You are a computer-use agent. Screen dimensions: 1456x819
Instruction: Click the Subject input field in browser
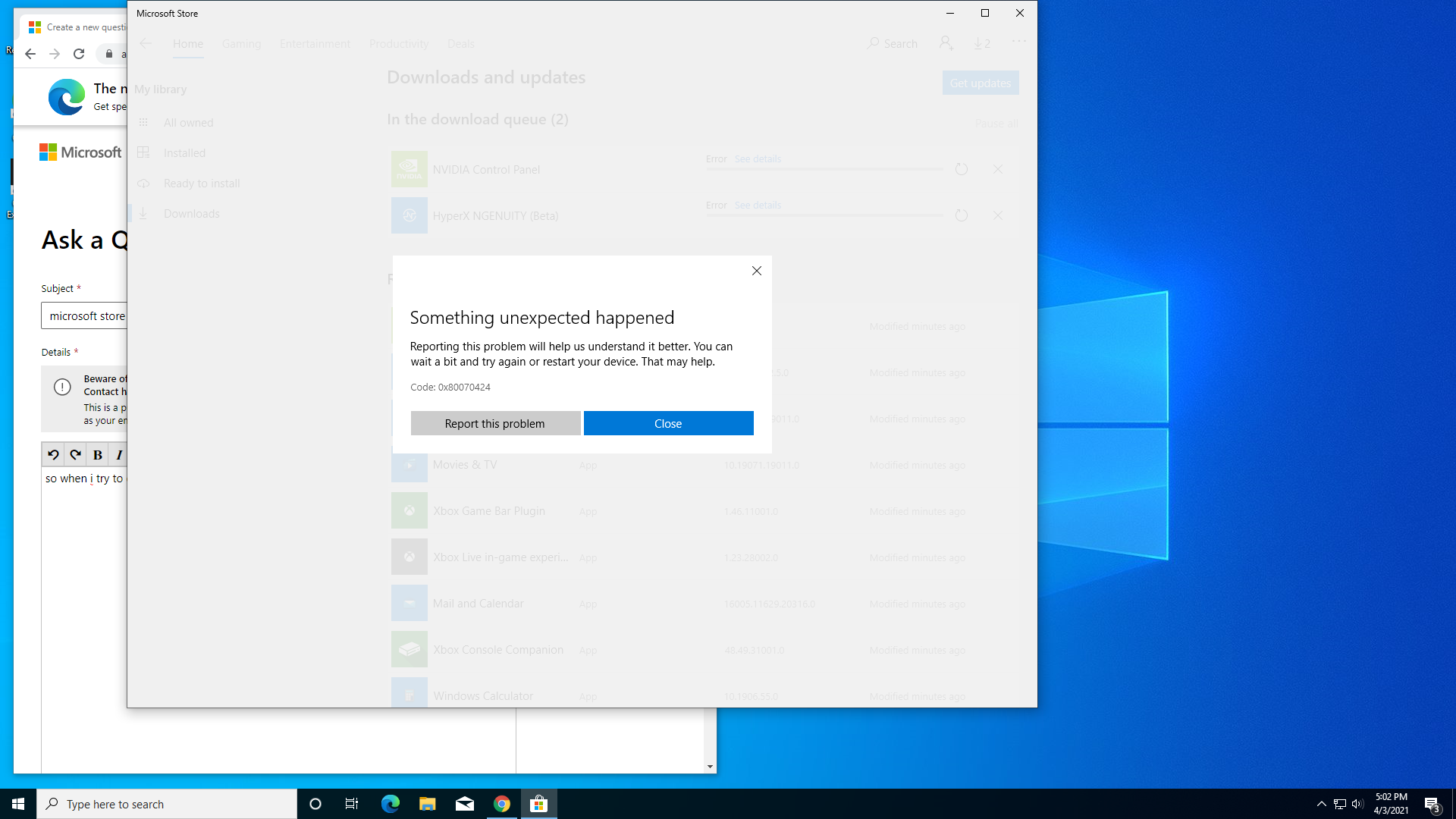[84, 315]
